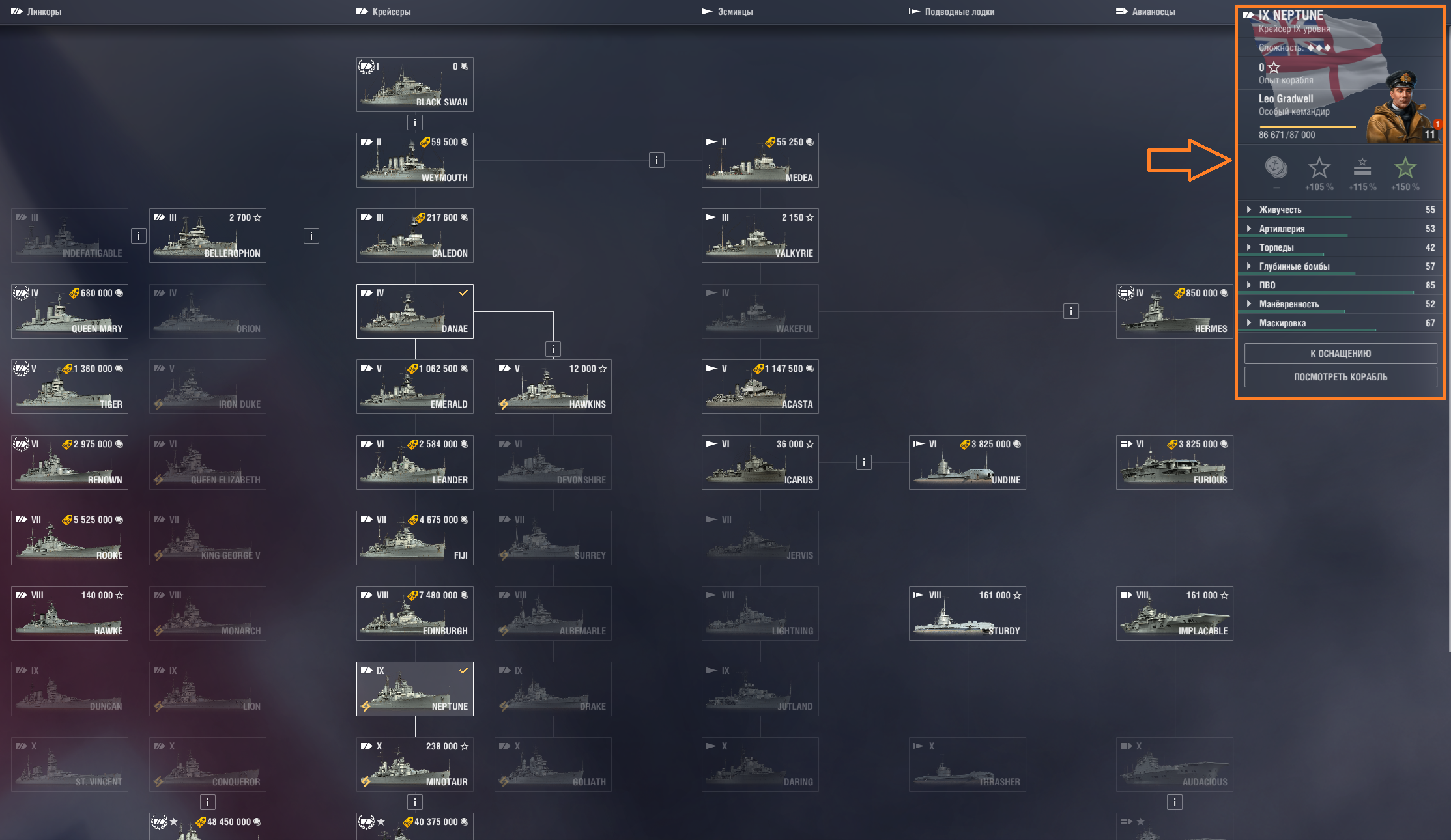Open info icon below Conqueror
Viewport: 1451px width, 840px height.
pos(208,802)
